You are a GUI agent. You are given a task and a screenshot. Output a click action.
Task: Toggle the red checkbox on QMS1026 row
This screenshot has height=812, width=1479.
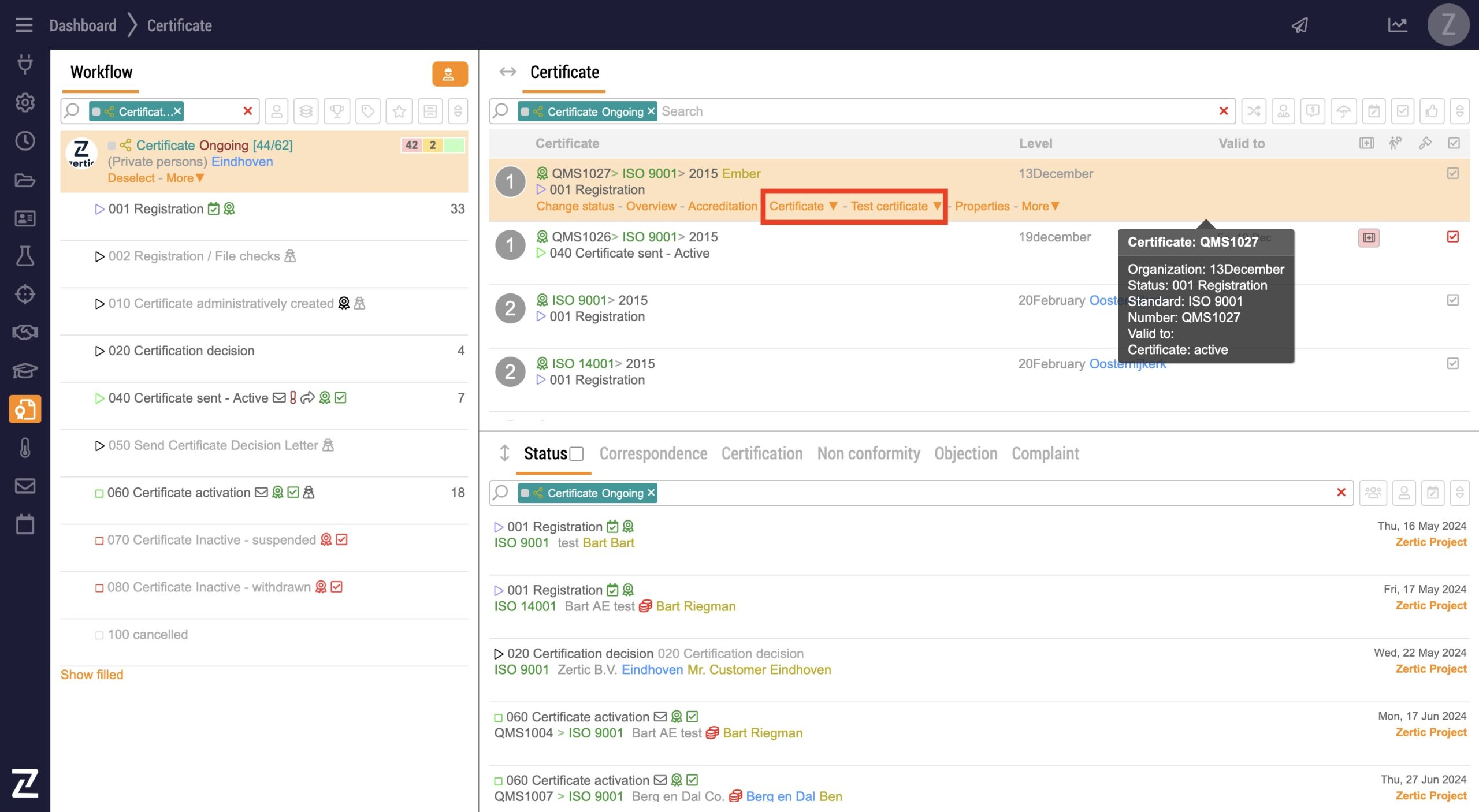click(1452, 237)
